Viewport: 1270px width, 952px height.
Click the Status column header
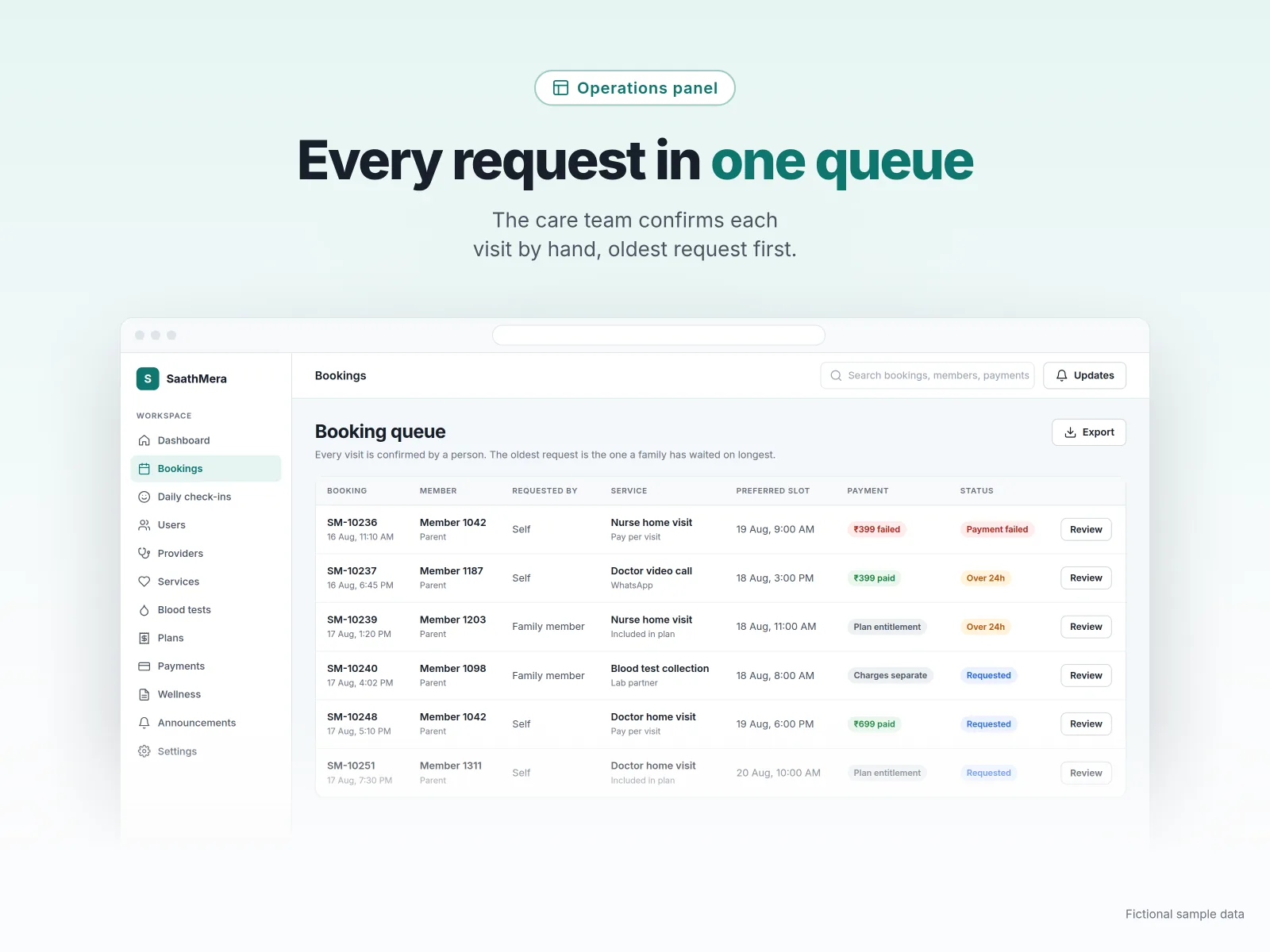pos(976,490)
